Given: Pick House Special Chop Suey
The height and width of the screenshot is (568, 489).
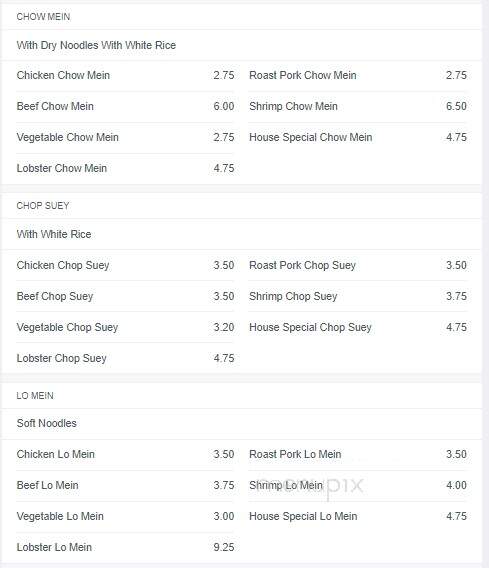Looking at the screenshot, I should (358, 327).
